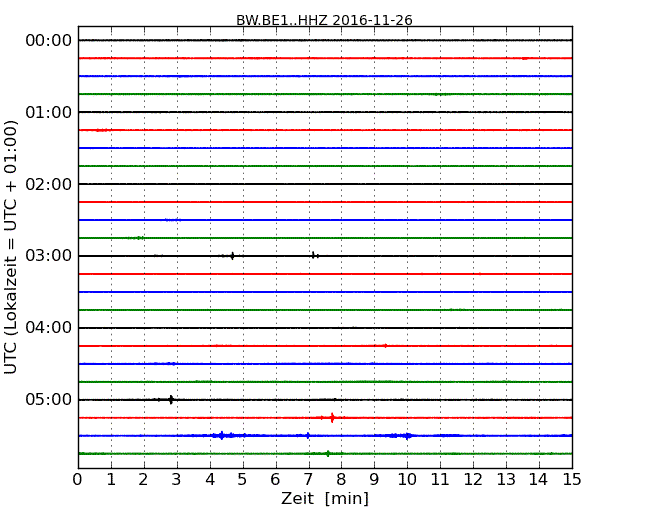Click x-axis tick label 6
The image size is (650, 520).
point(275,480)
